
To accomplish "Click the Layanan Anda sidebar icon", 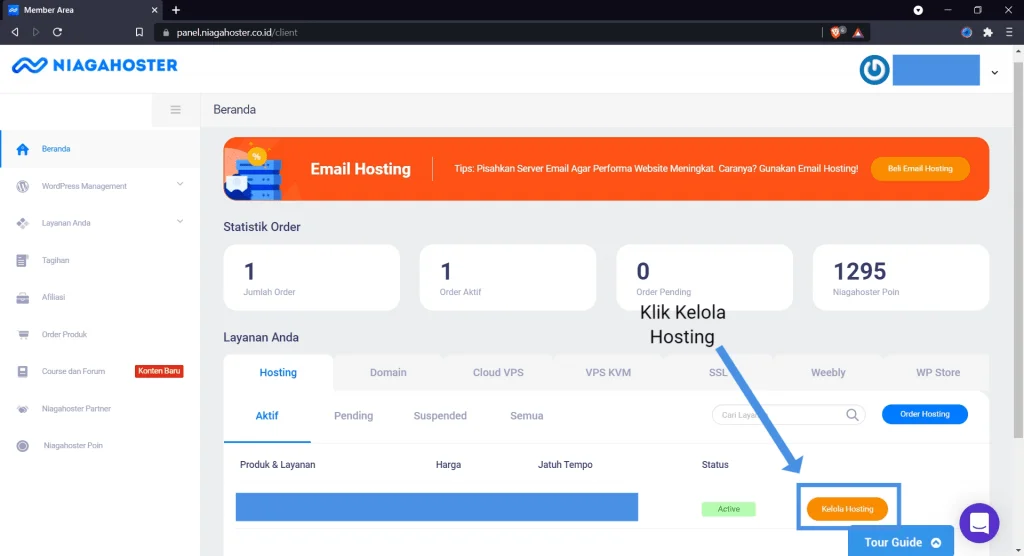I will point(22,223).
